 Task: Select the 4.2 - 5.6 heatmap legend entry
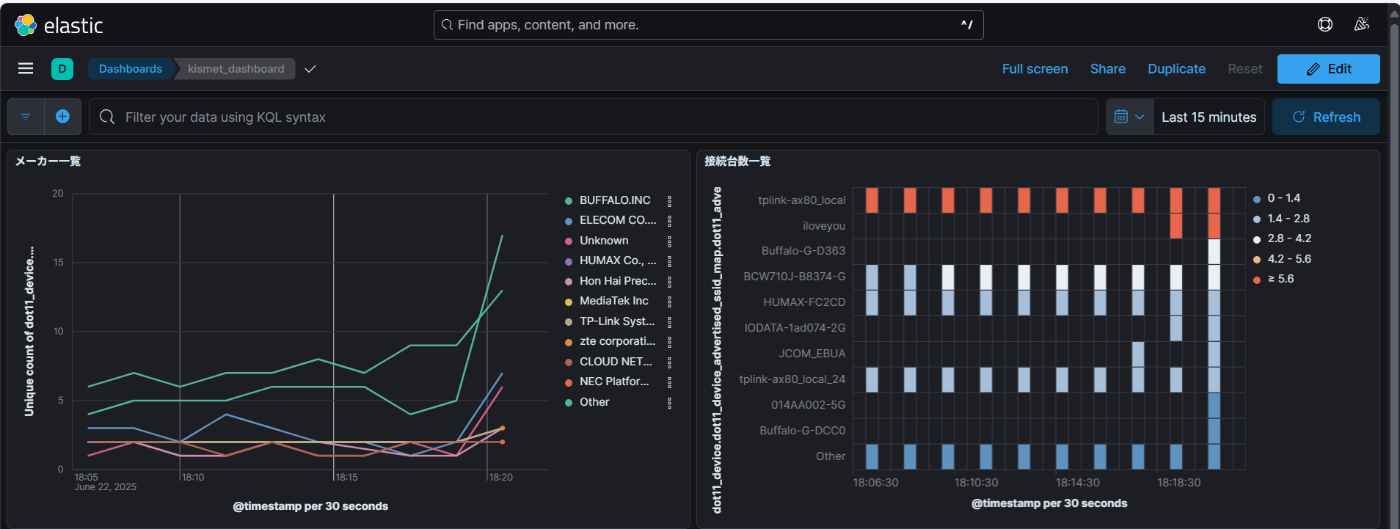point(1288,258)
